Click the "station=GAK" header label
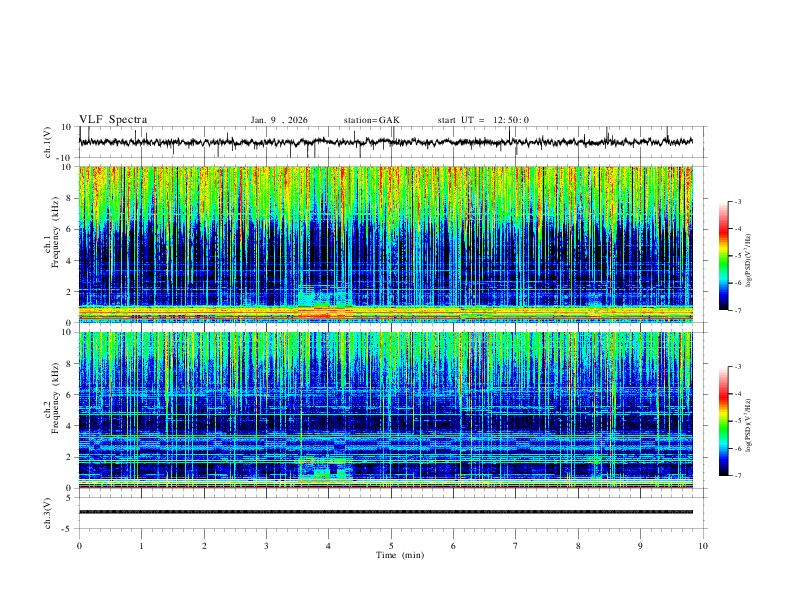This screenshot has width=792, height=612. point(371,120)
